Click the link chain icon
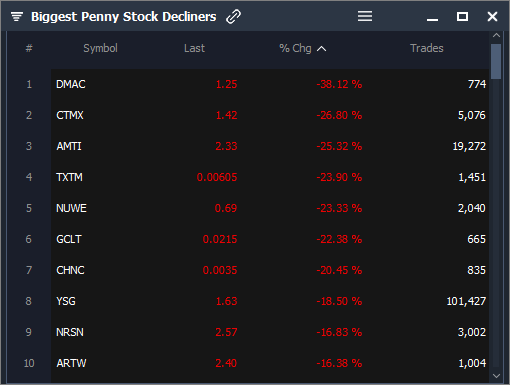This screenshot has height=385, width=510. (233, 17)
